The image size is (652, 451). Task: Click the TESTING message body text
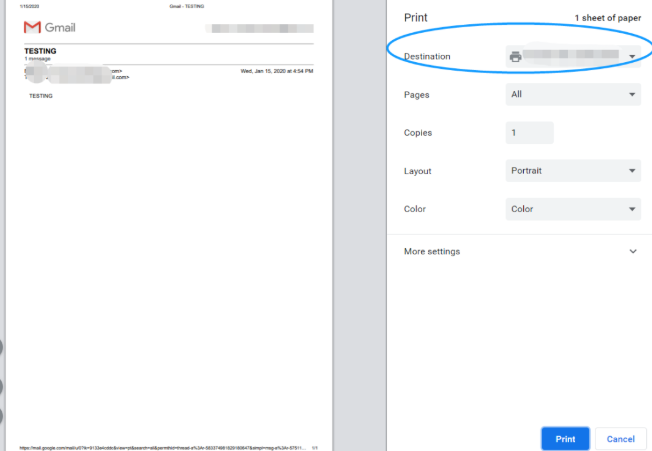coord(41,96)
